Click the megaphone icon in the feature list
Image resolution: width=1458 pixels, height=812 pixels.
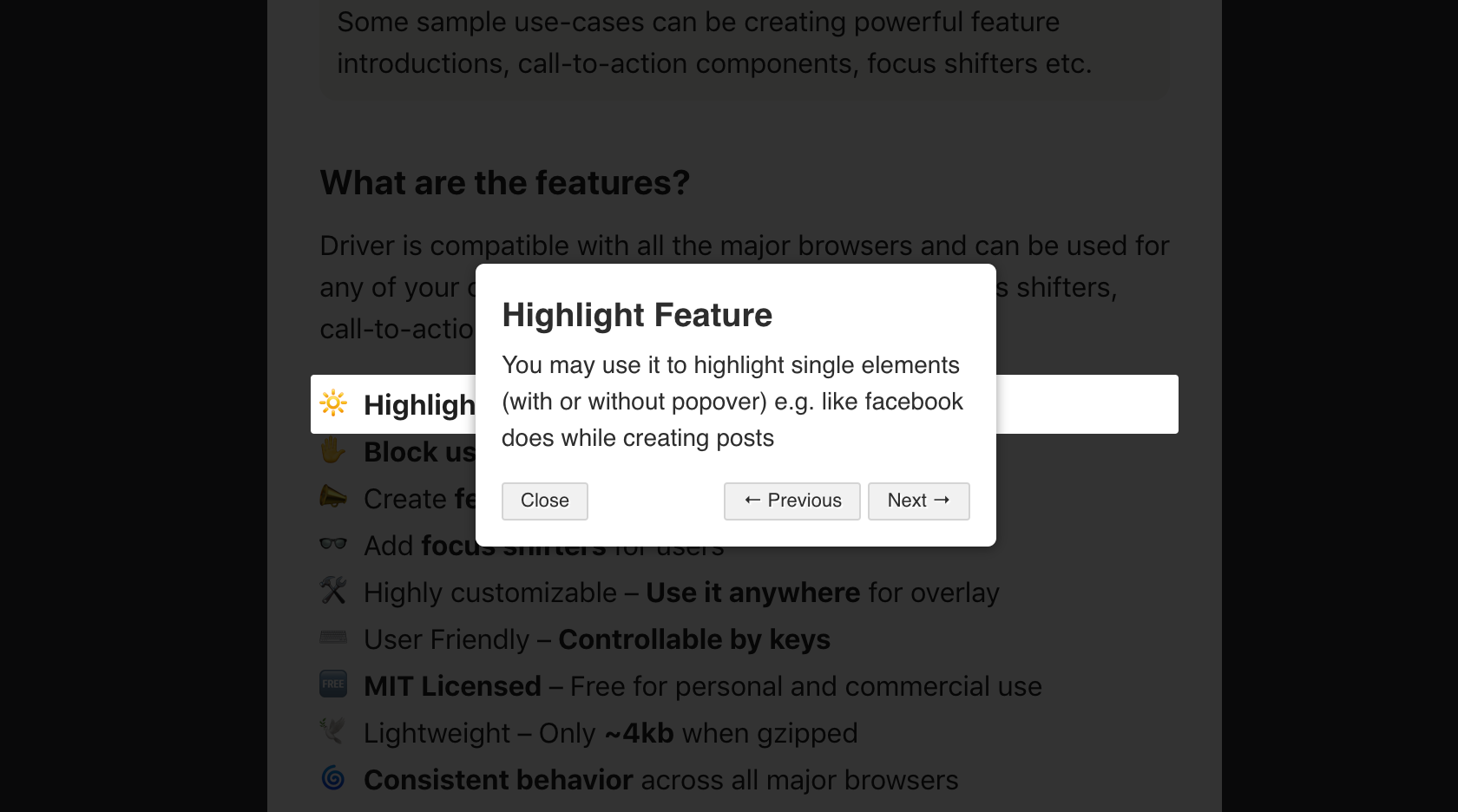332,498
